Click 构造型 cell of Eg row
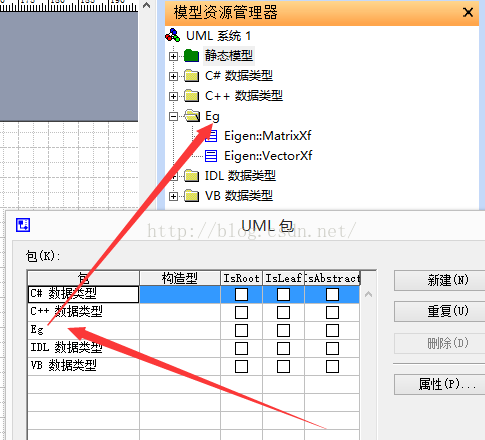Image resolution: width=485 pixels, height=440 pixels. pyautogui.click(x=180, y=330)
